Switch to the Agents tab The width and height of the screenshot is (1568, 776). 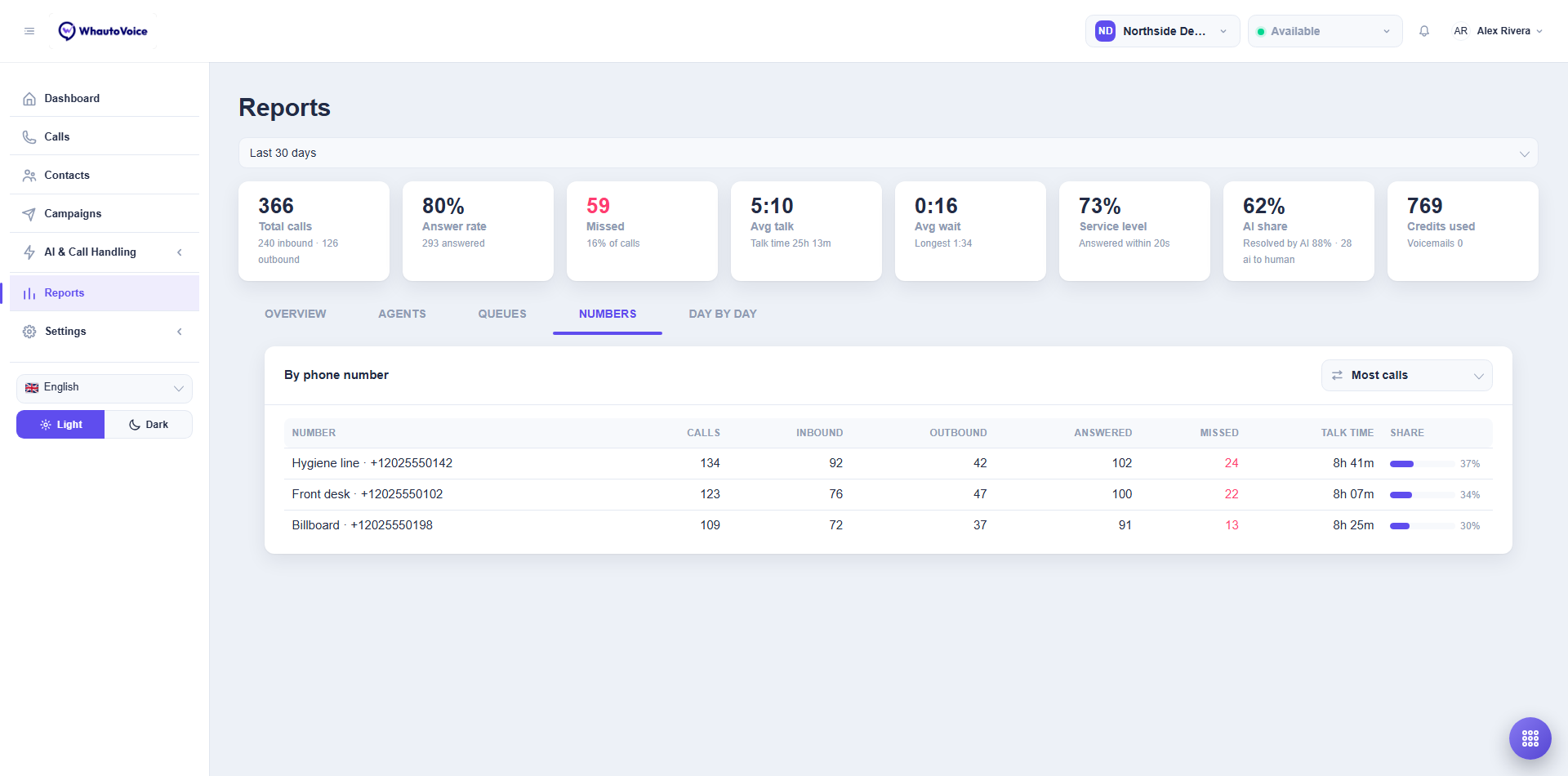pos(402,314)
